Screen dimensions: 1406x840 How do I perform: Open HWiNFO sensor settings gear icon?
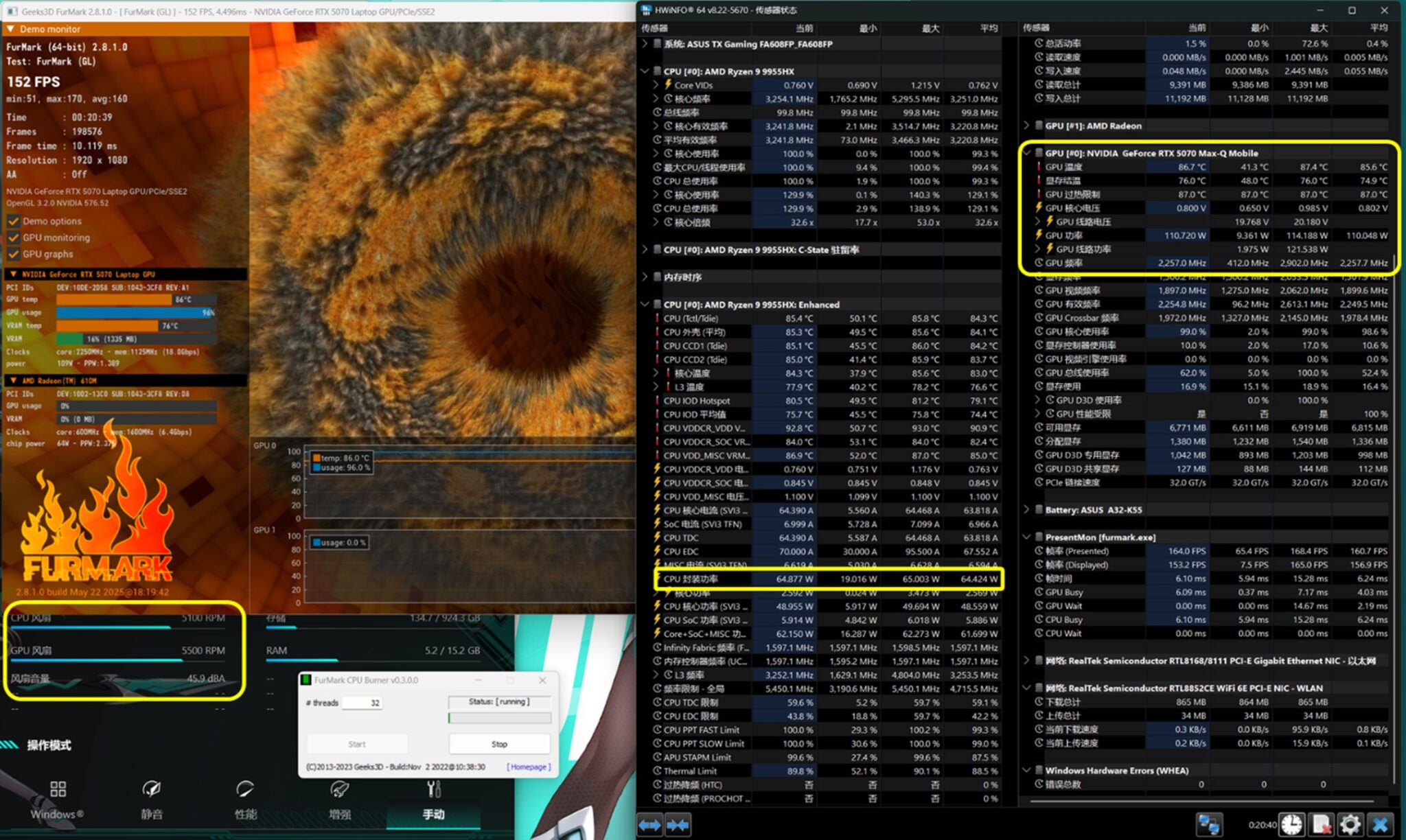pos(1350,824)
